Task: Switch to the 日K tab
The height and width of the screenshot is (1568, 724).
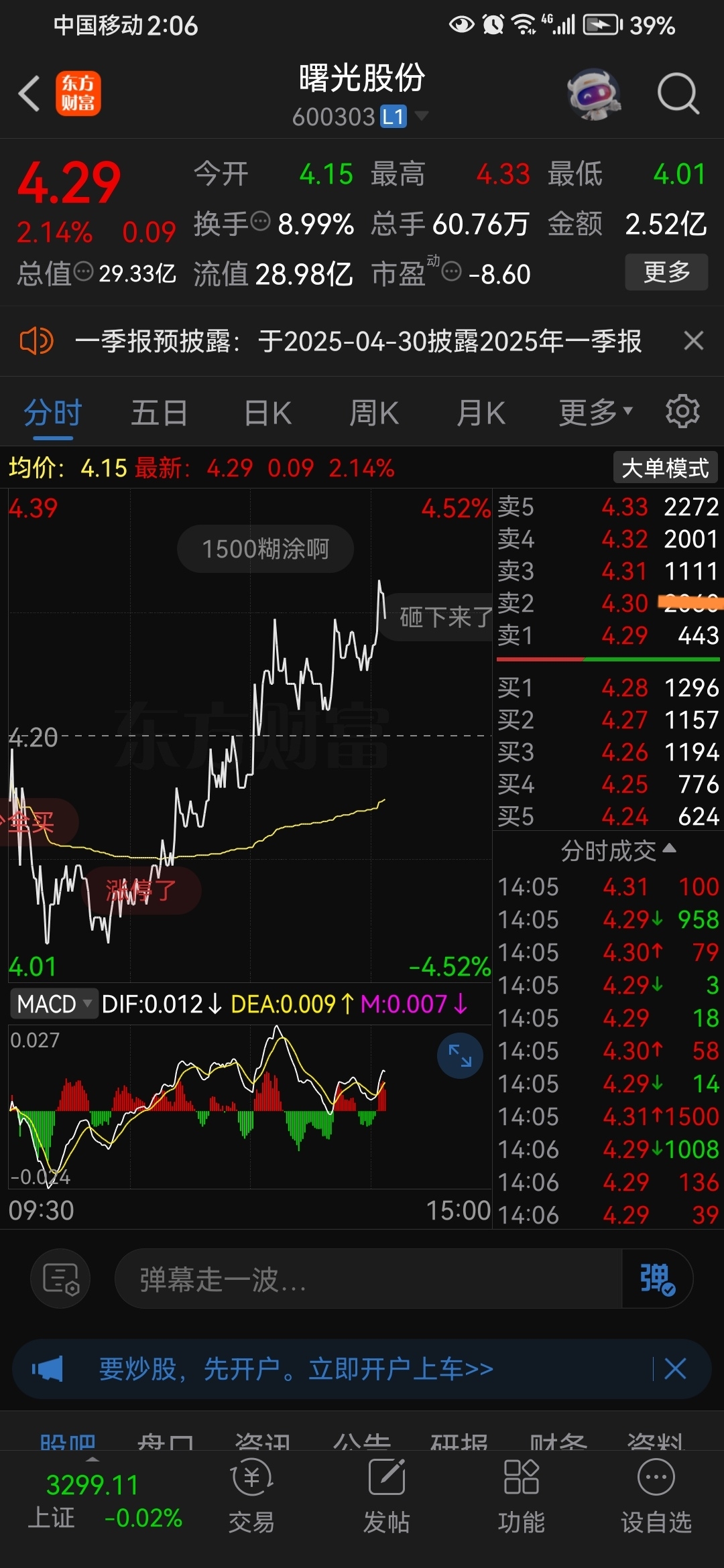Action: coord(267,413)
